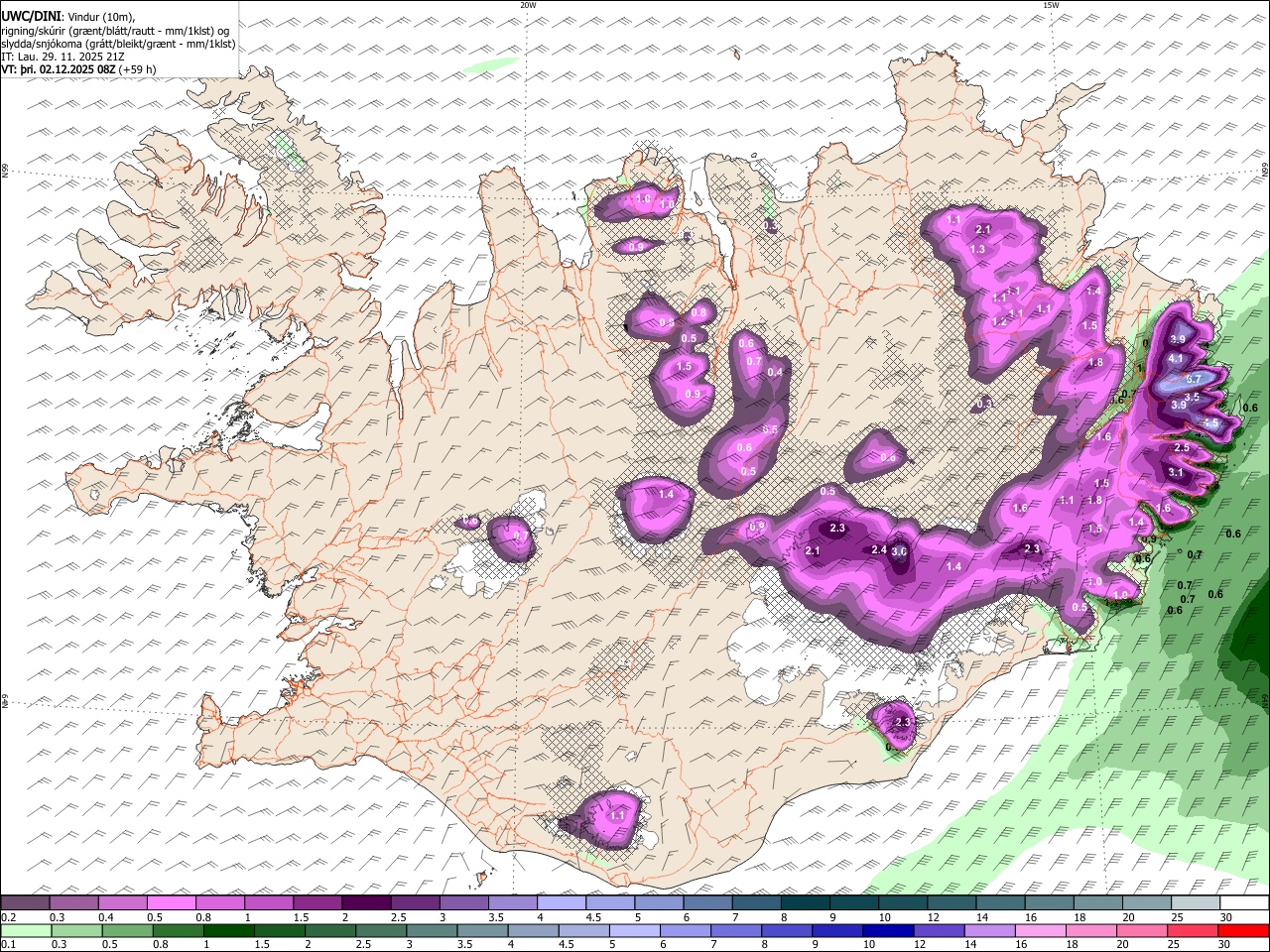Pick the pink rain swatch between 16 and 18
The image size is (1270, 952).
pos(1042,930)
